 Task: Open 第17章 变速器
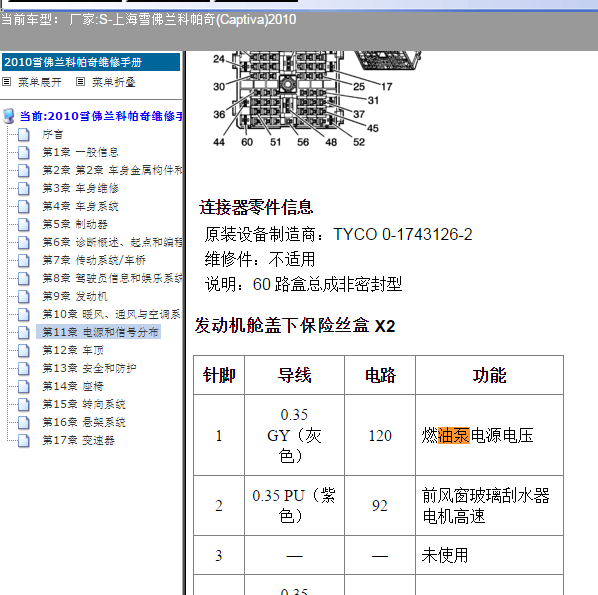78,440
